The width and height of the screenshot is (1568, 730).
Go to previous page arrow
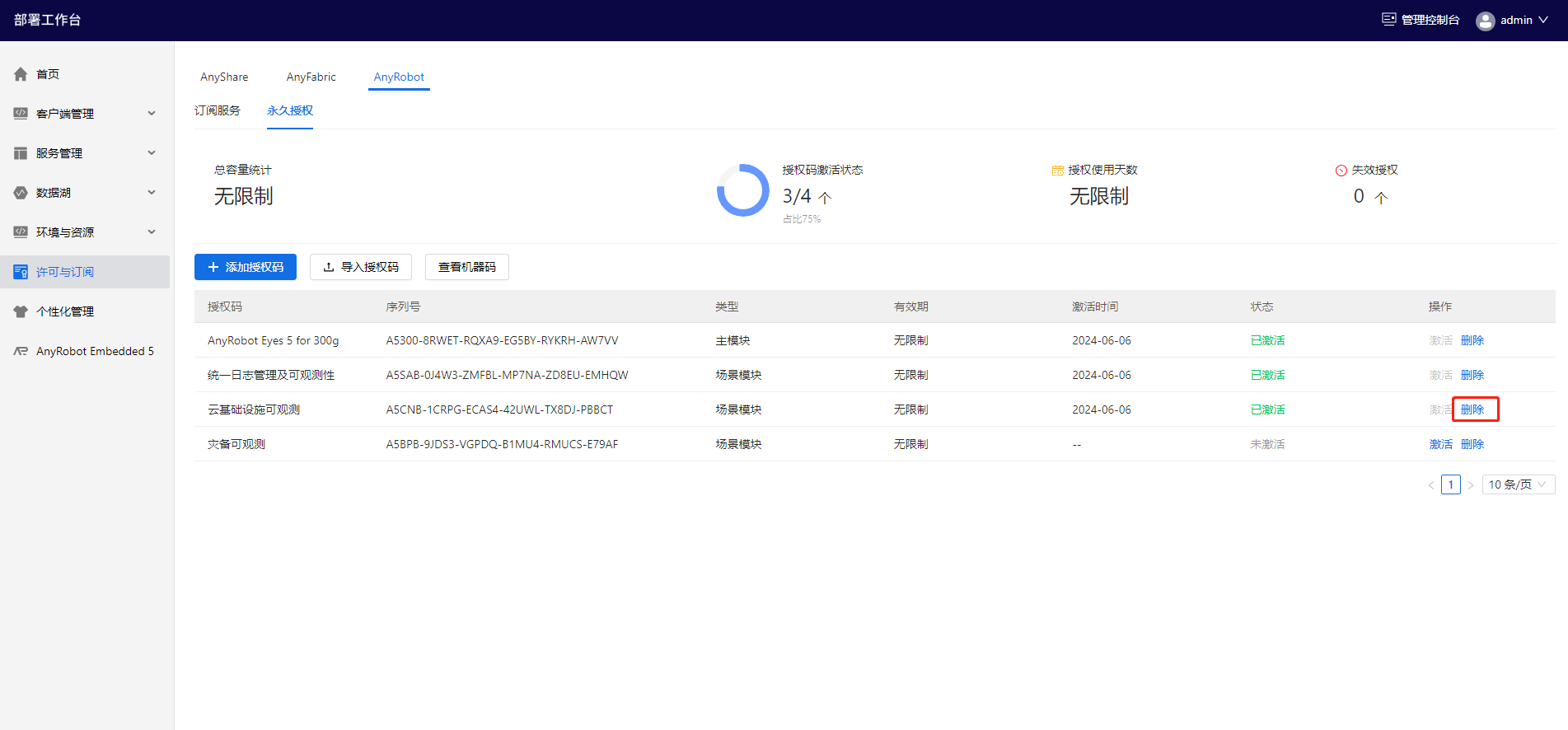coord(1431,484)
